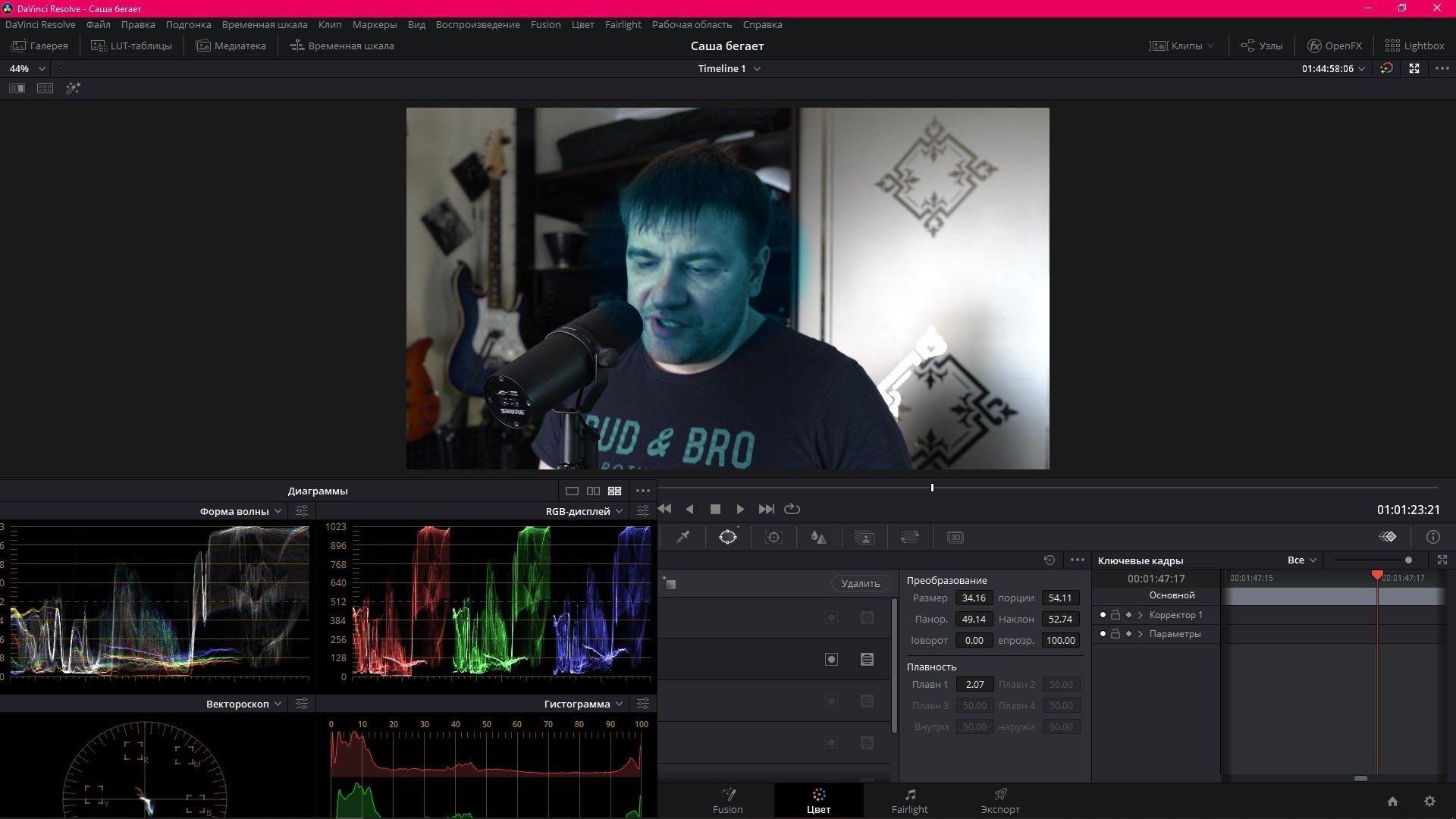
Task: Toggle loop playback in viewer transport
Action: click(792, 510)
